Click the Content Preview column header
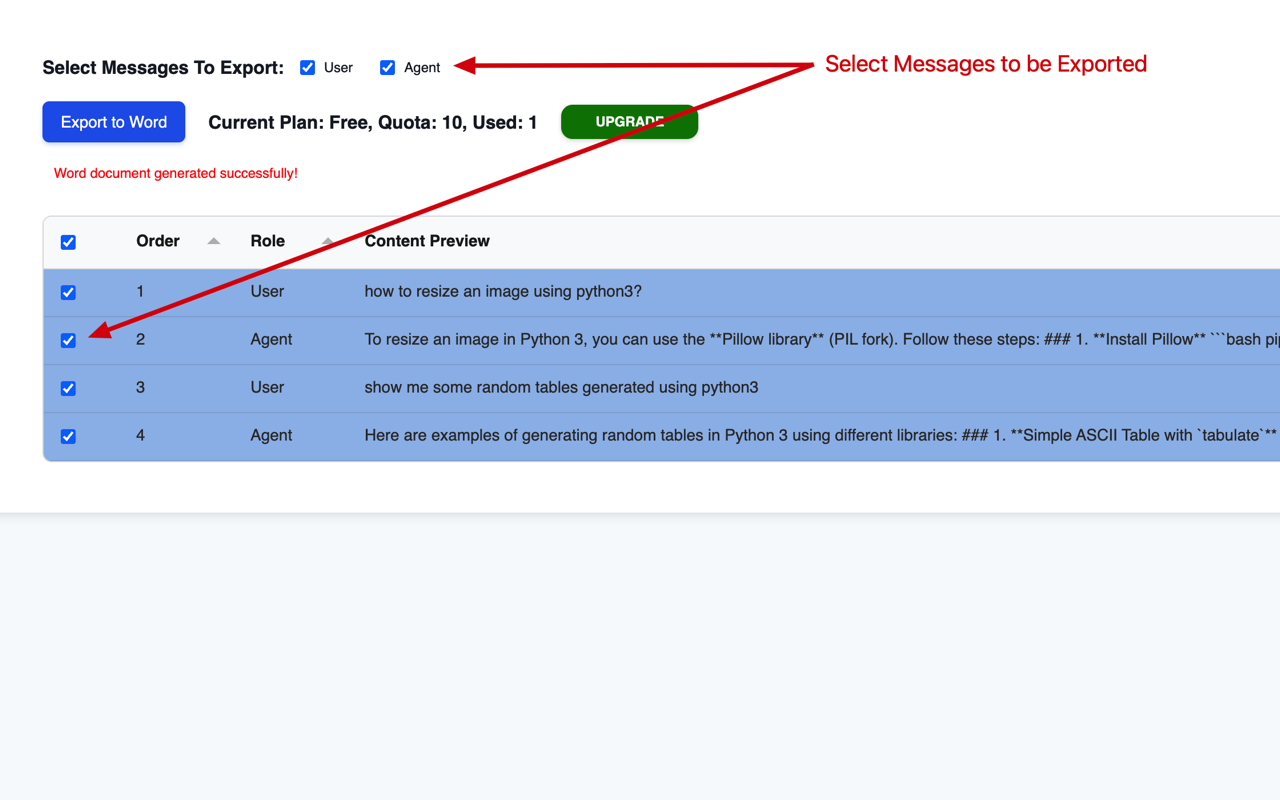The width and height of the screenshot is (1280, 800). point(427,241)
